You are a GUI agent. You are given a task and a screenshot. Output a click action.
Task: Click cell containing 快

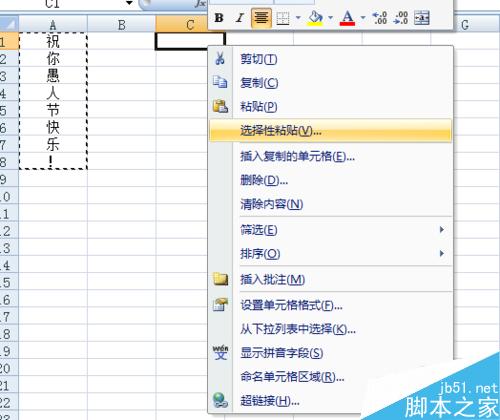(x=53, y=127)
